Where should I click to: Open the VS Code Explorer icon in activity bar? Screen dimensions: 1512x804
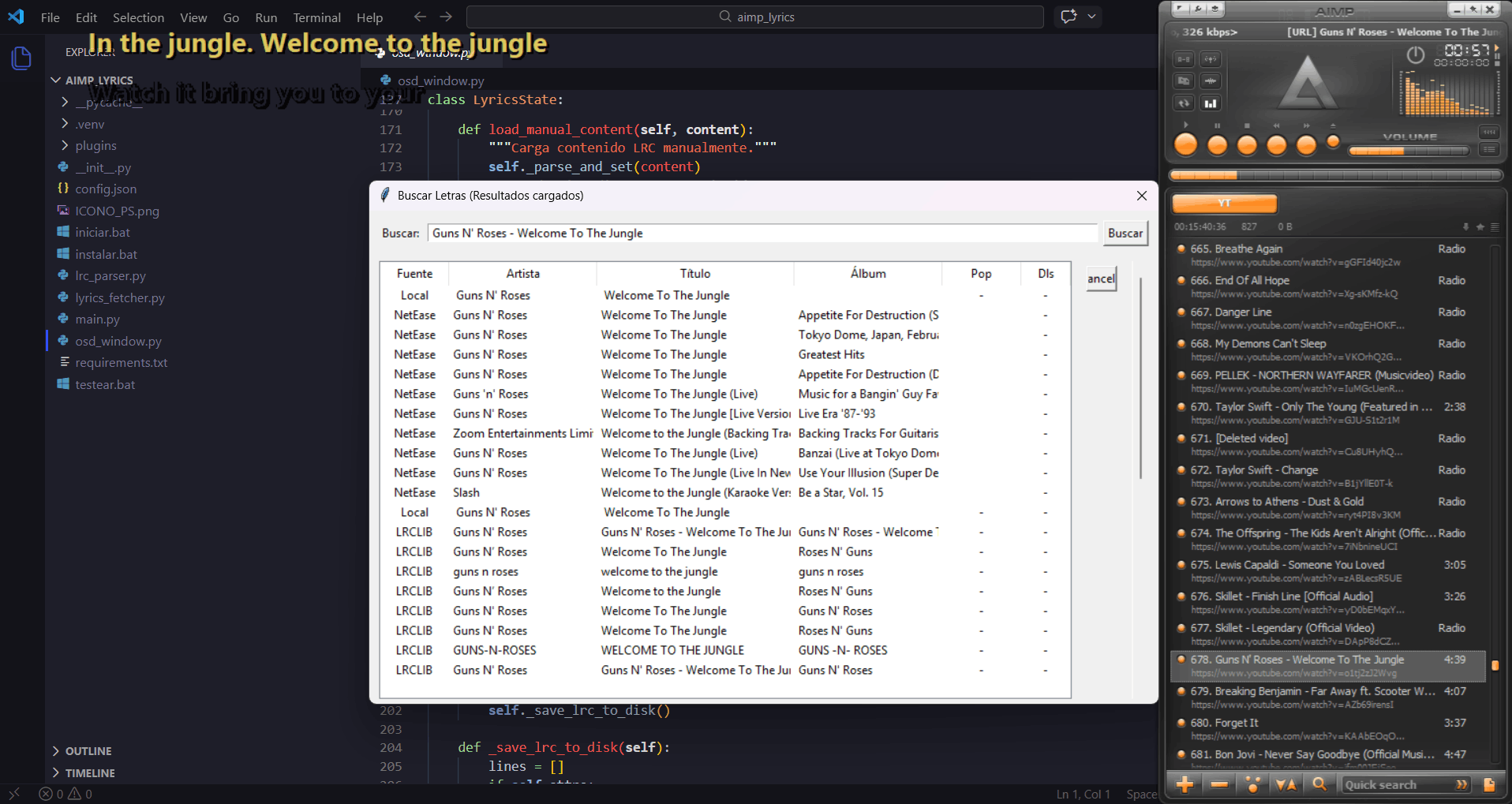click(21, 58)
